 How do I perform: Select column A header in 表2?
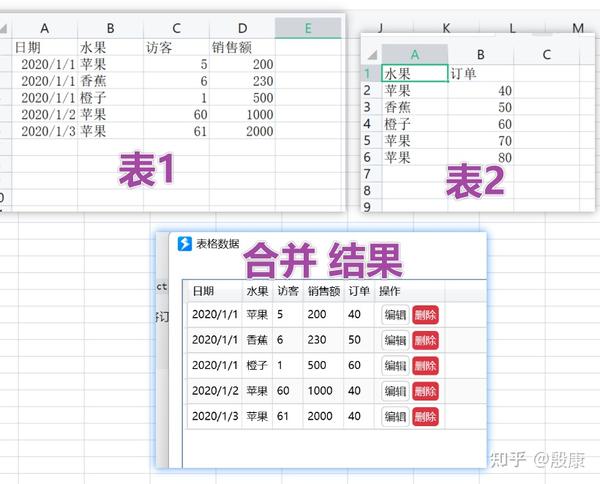click(415, 55)
